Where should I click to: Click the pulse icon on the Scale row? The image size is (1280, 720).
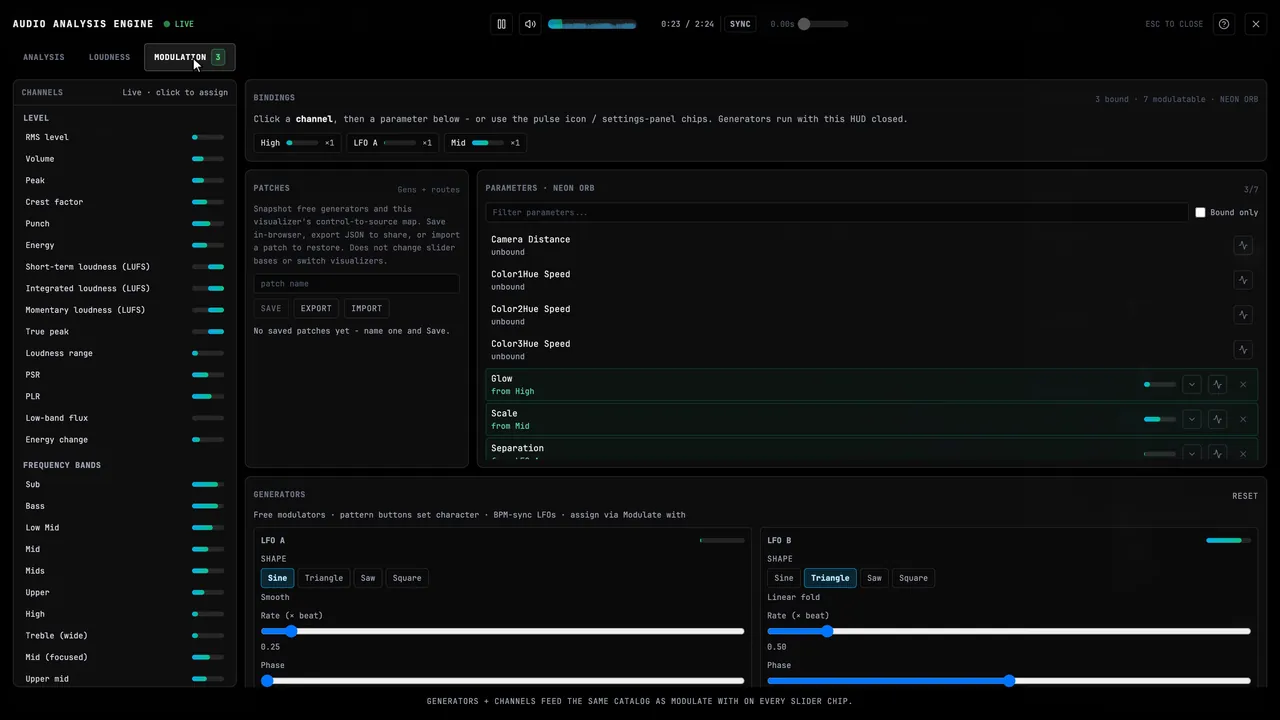(1217, 419)
